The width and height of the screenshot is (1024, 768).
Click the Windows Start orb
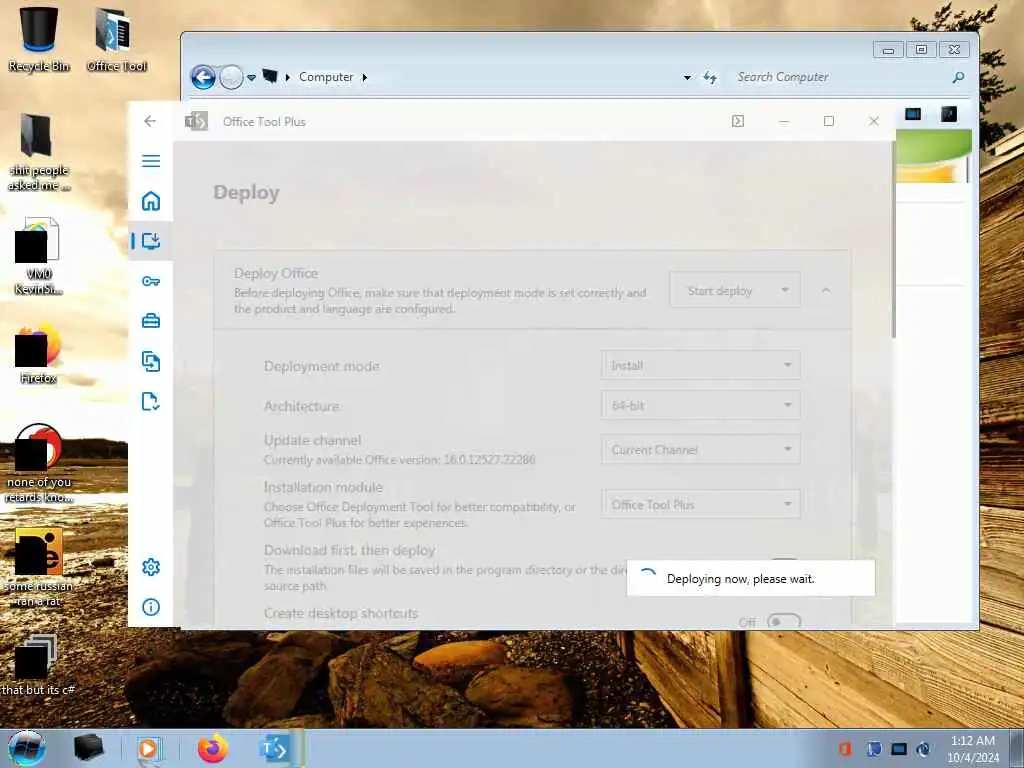point(27,748)
